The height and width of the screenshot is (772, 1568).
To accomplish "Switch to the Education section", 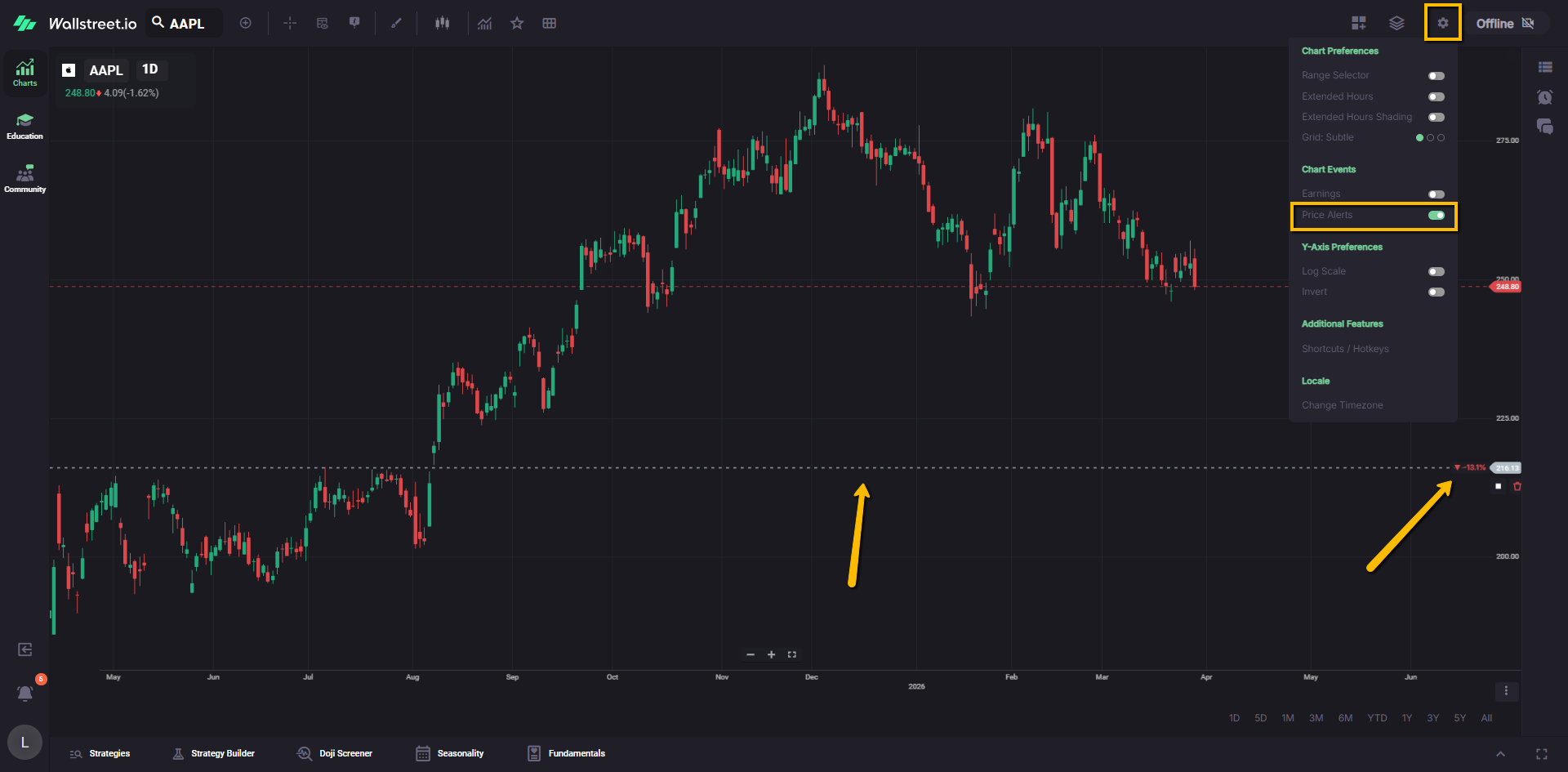I will click(25, 126).
